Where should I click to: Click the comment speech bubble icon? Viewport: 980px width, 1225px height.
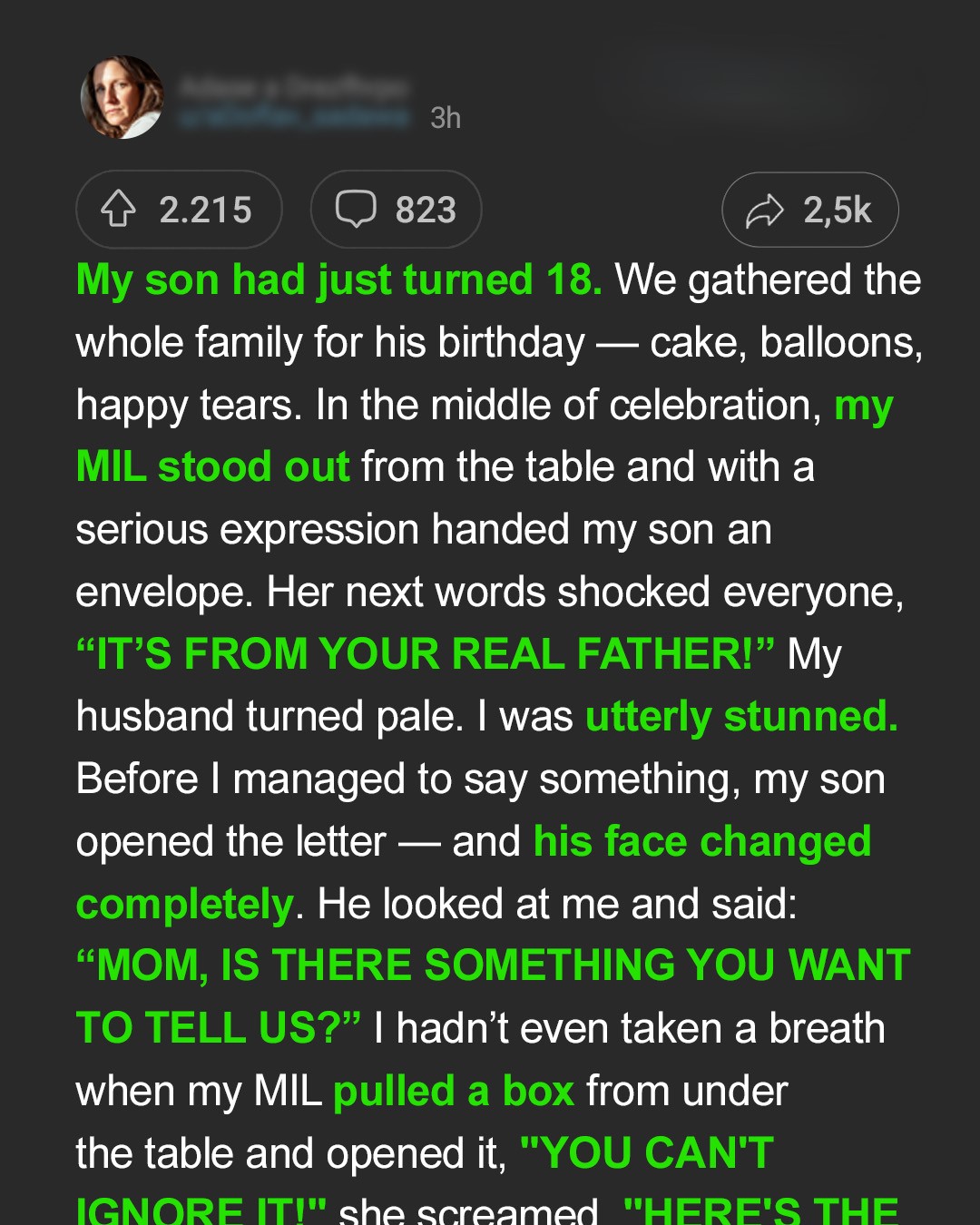coord(356,210)
